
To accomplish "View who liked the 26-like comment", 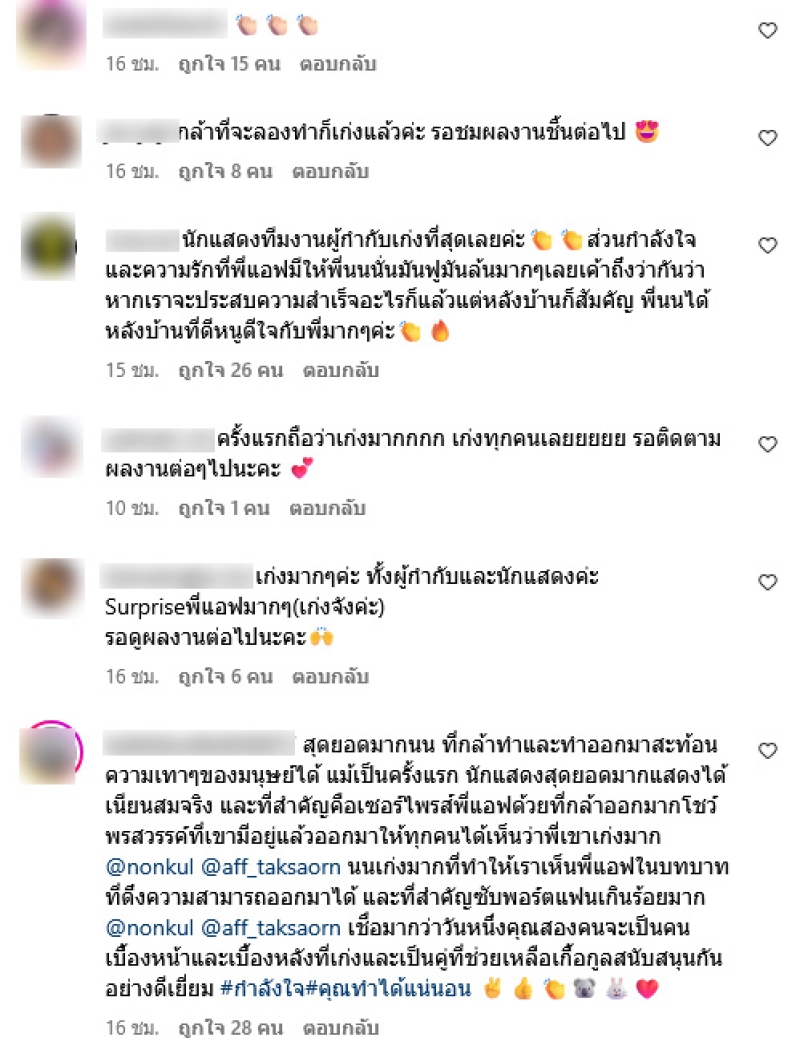I will tap(230, 370).
